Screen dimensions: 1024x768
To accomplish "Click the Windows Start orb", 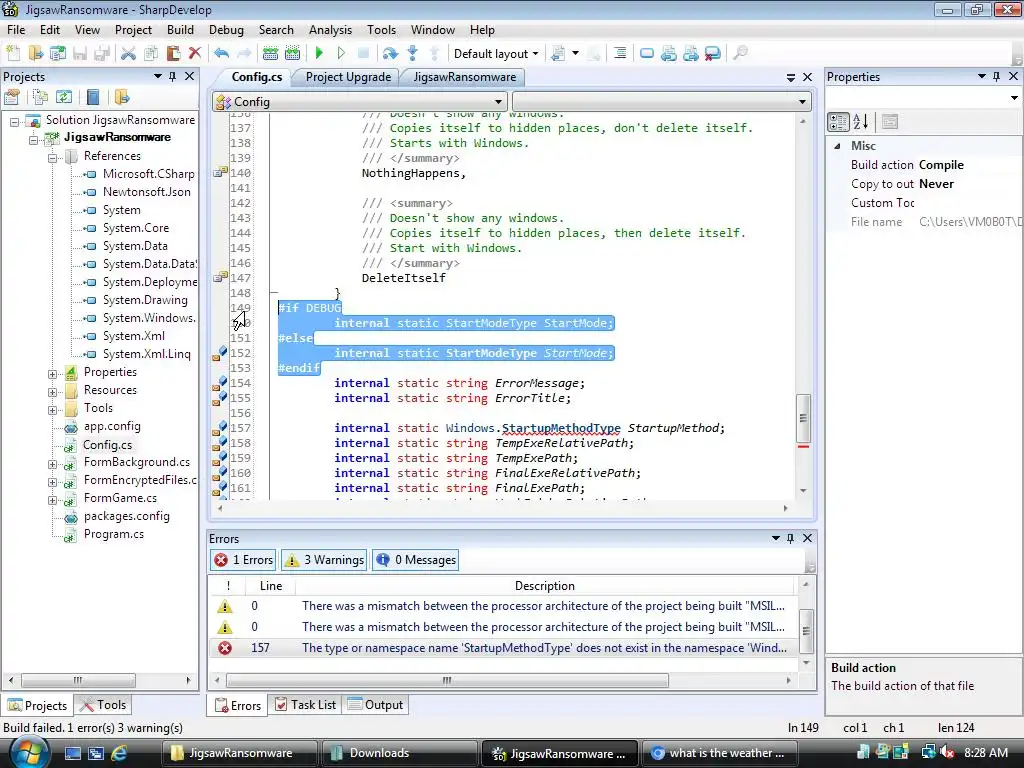I will pyautogui.click(x=27, y=752).
